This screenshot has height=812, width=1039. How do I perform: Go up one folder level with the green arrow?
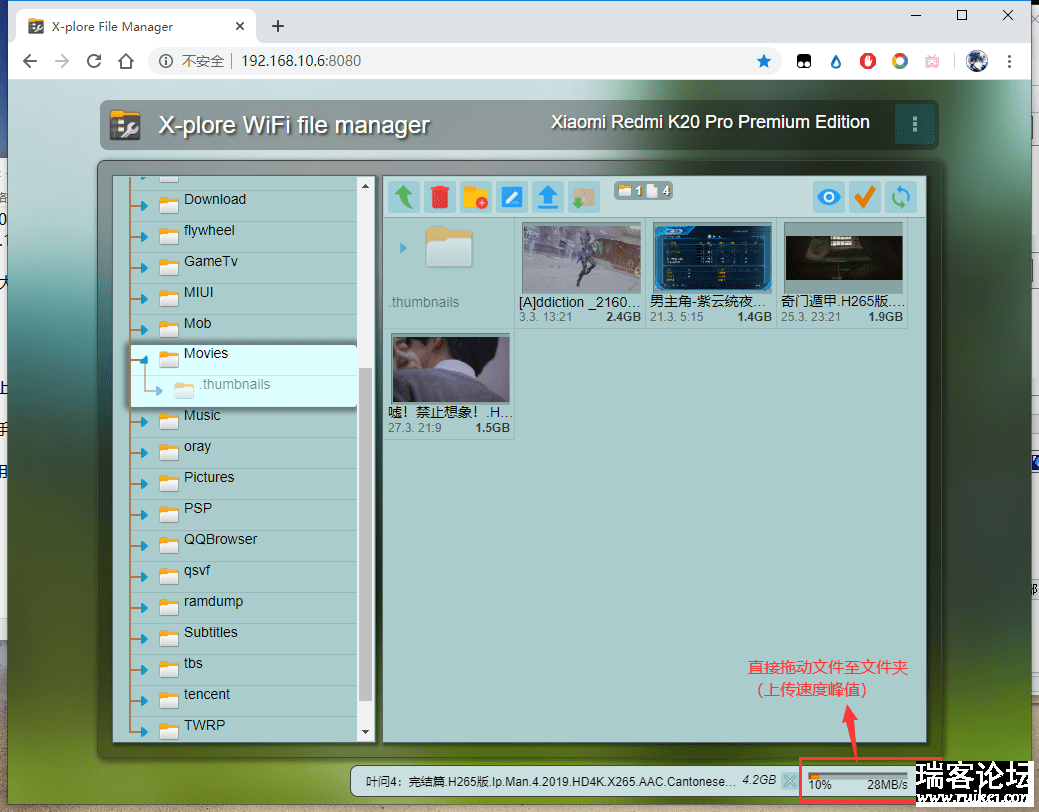click(x=404, y=198)
